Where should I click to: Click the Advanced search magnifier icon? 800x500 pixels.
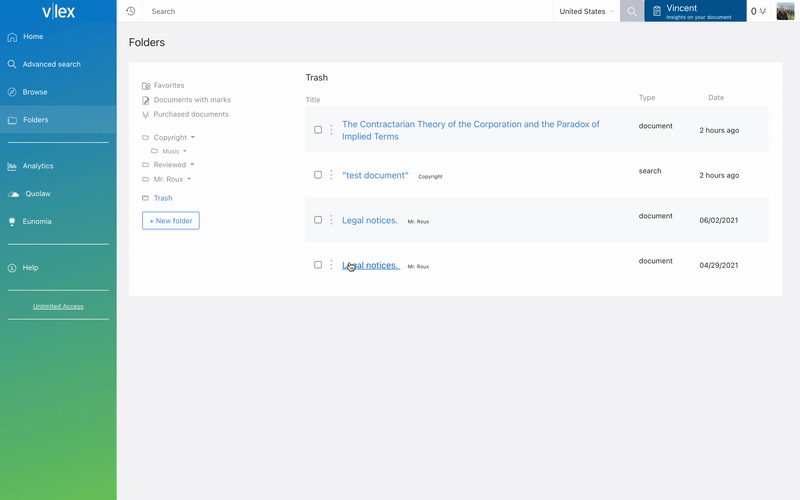point(12,64)
